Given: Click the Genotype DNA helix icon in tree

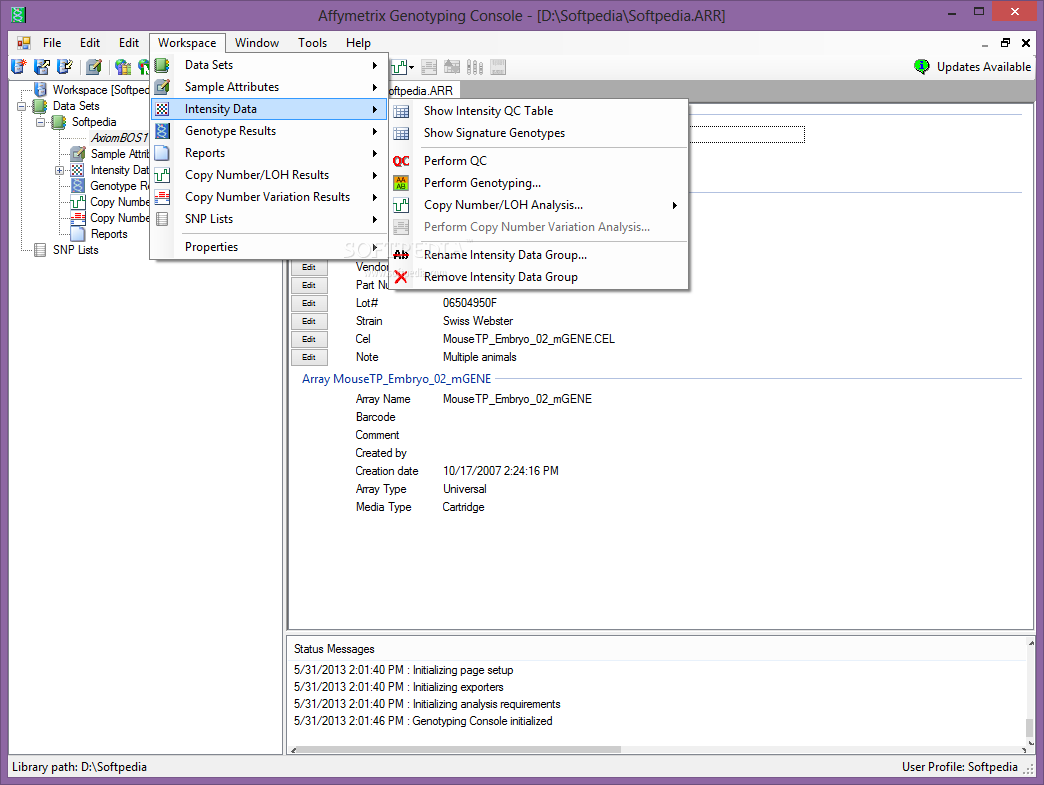Looking at the screenshot, I should pos(78,186).
